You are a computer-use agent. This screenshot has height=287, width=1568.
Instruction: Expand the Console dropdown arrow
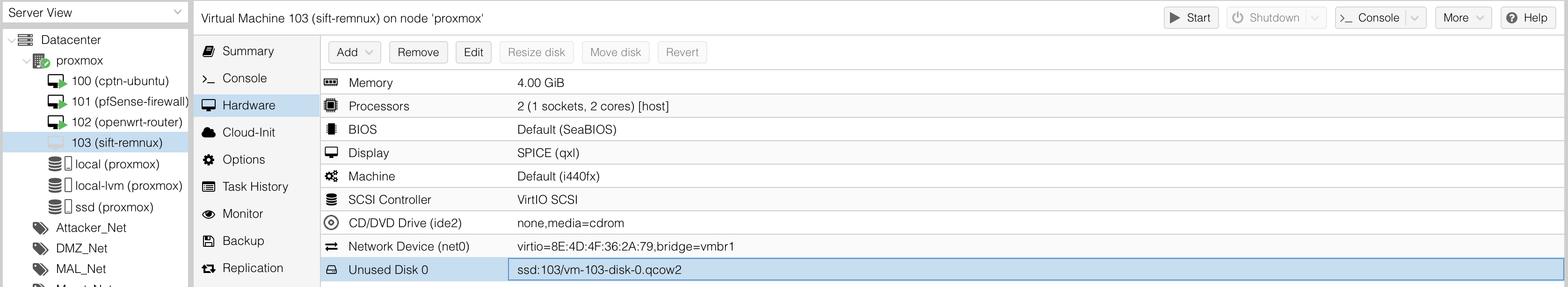click(x=1415, y=18)
